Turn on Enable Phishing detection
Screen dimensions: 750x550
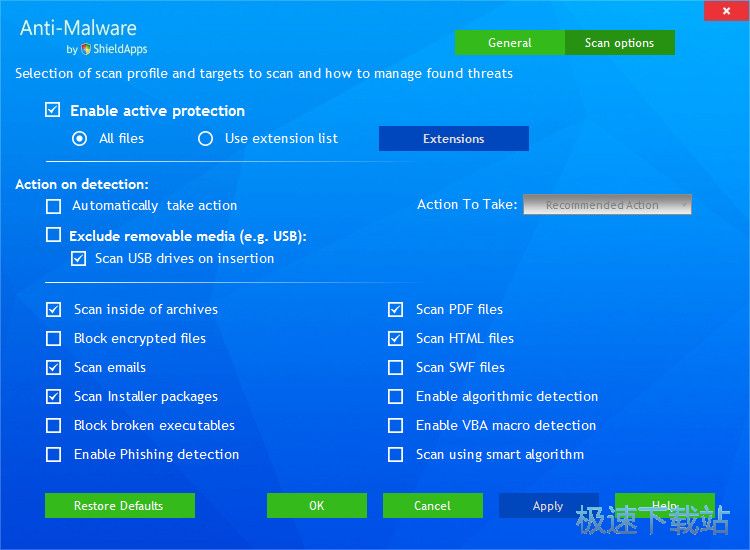click(x=54, y=455)
